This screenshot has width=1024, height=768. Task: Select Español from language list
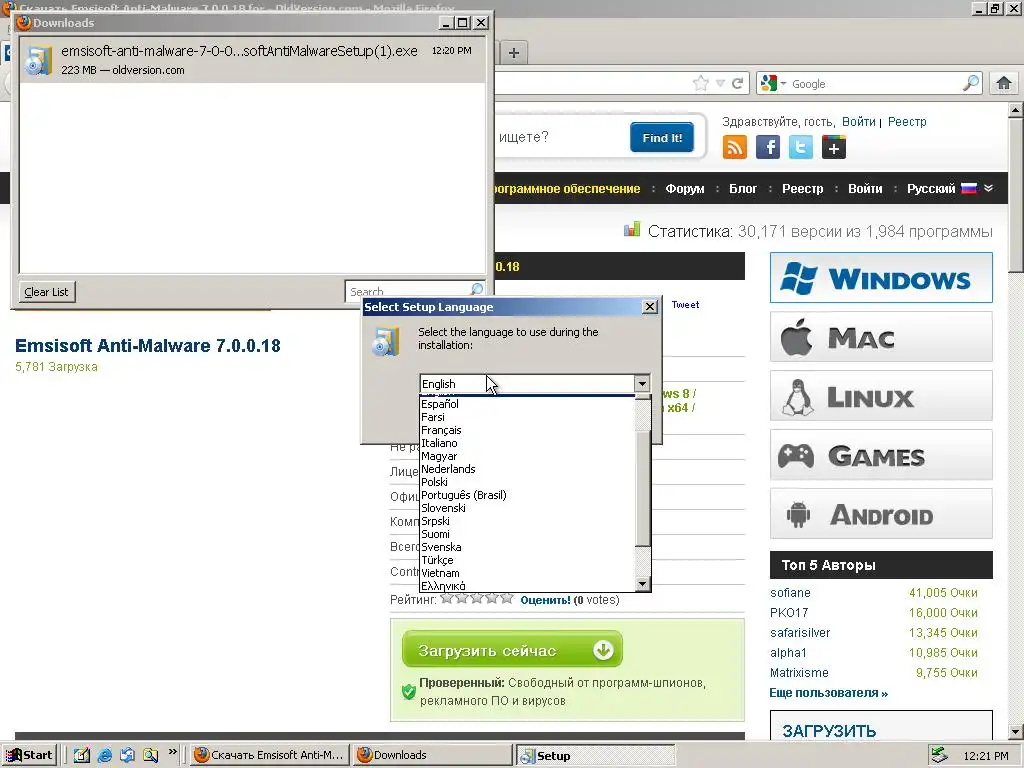tap(527, 404)
